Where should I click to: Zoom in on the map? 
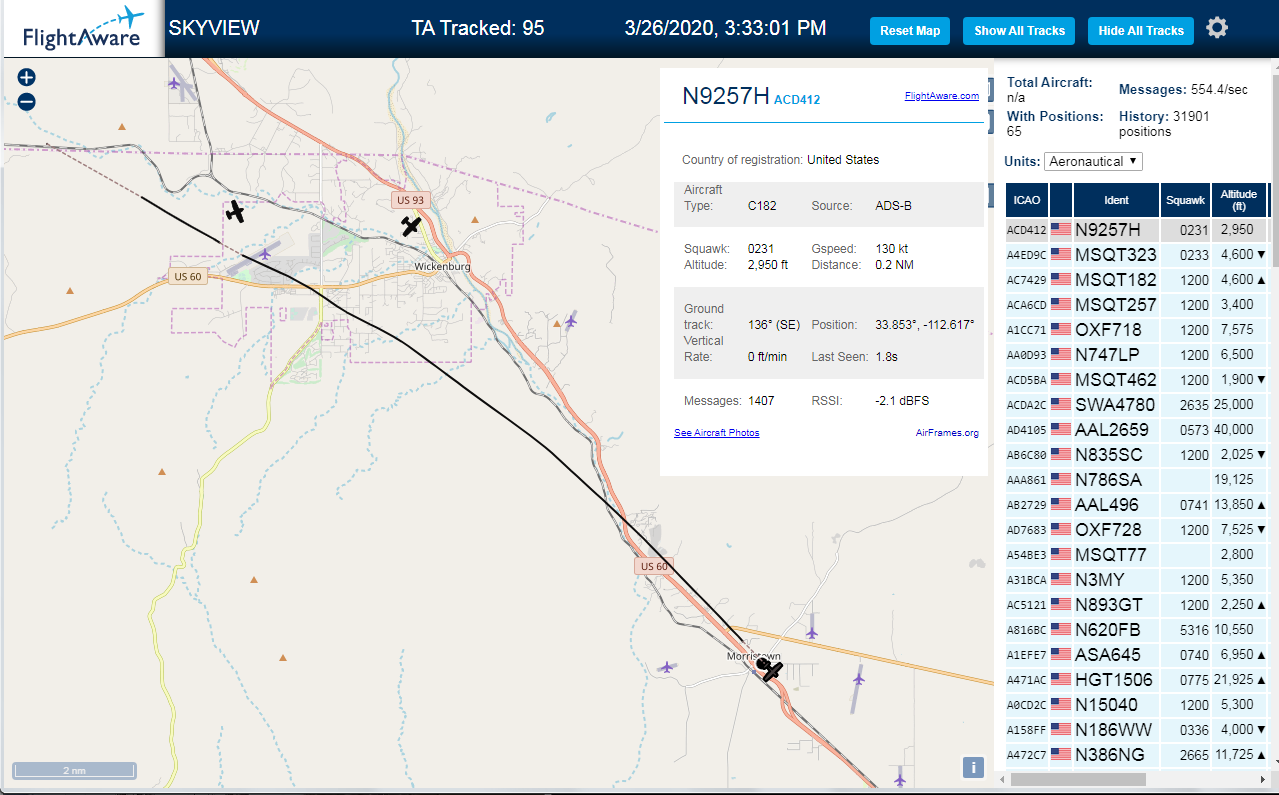pyautogui.click(x=27, y=78)
